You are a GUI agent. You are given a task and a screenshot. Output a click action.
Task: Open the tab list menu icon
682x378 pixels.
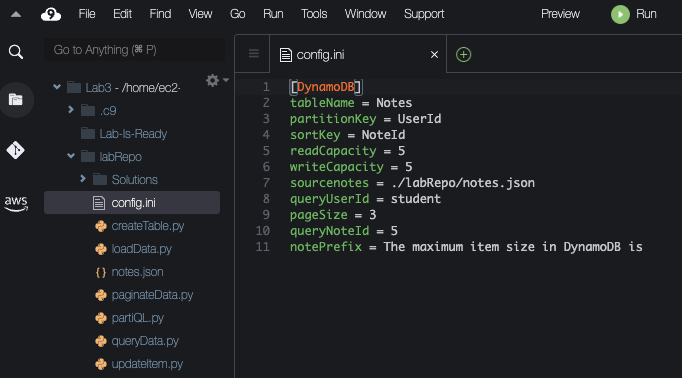254,54
